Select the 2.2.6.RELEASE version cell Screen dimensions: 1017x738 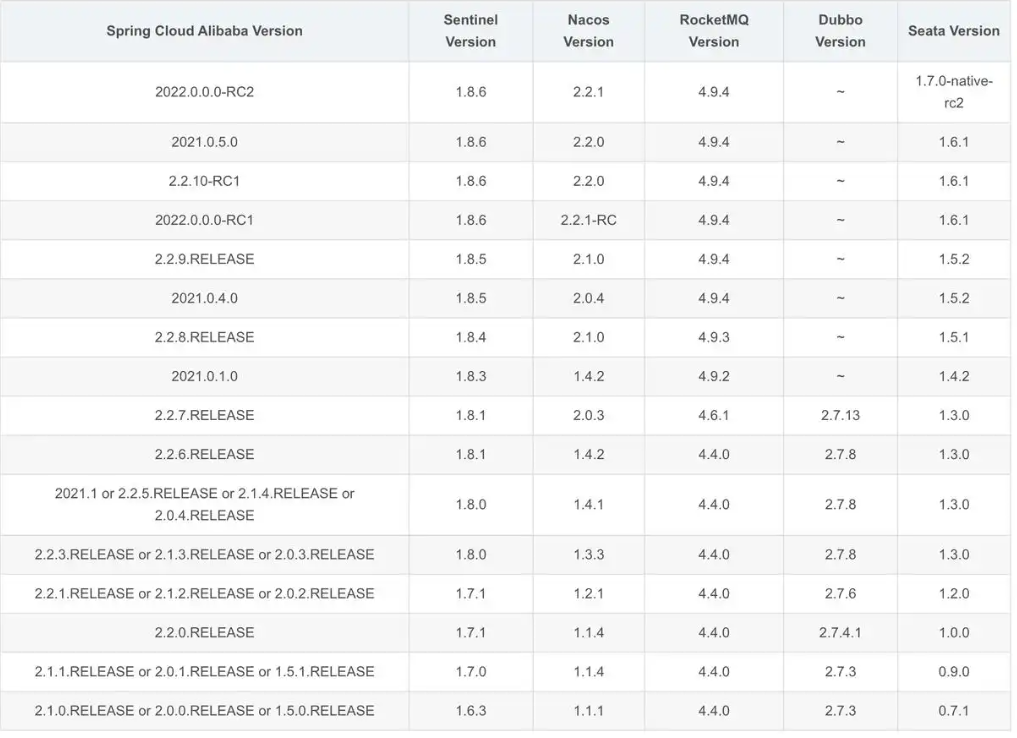point(204,454)
